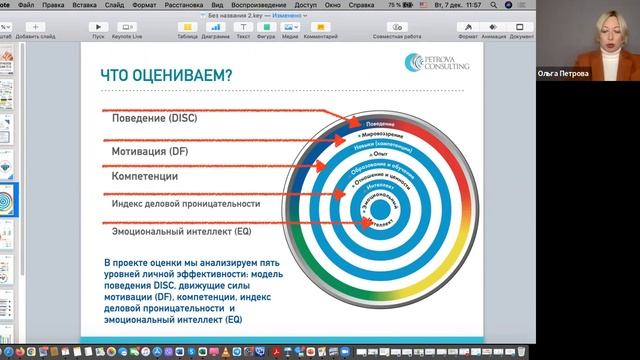The height and width of the screenshot is (360, 640).
Task: Click the Add Slide plus button
Action: tap(36, 27)
